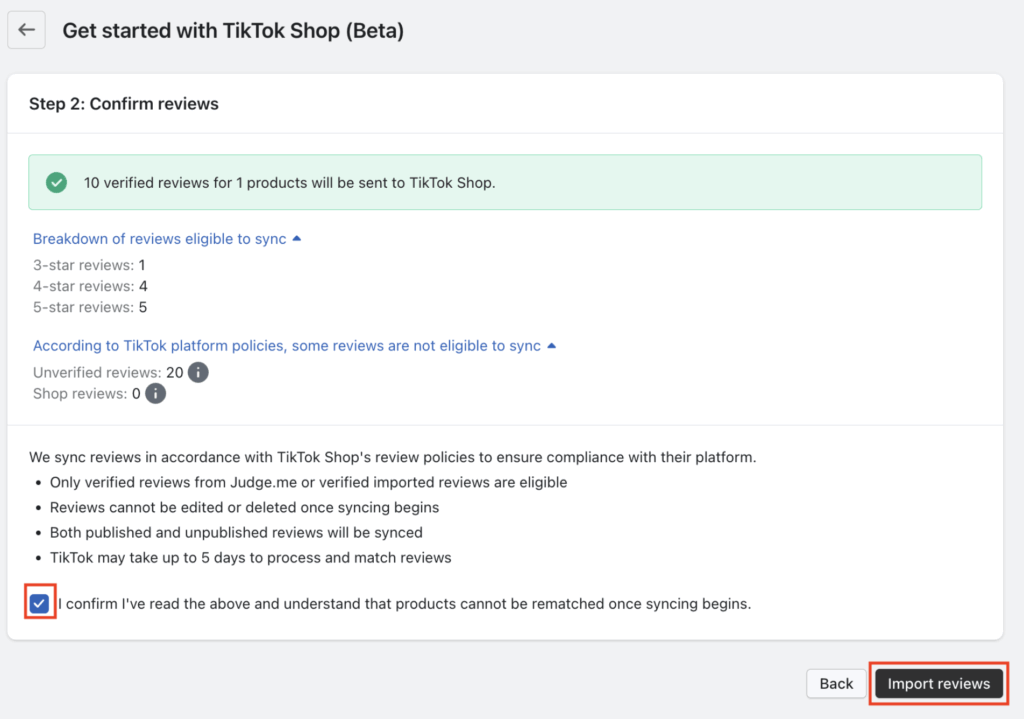Select the '5-star reviews: 5' line
Screen dimensions: 1024x719
click(90, 307)
